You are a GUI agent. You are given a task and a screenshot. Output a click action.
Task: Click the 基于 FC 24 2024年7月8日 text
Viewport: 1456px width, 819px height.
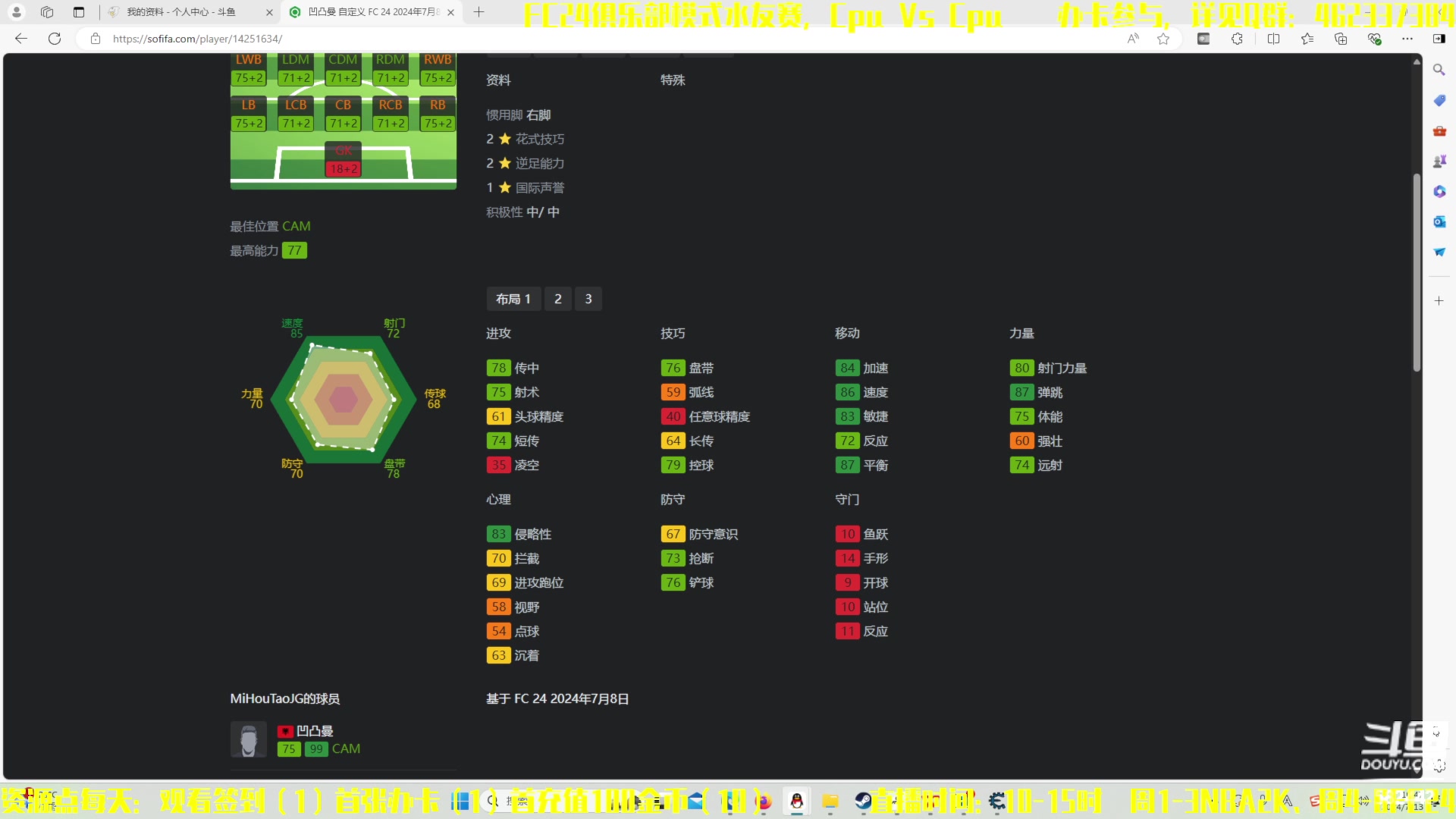coord(557,699)
